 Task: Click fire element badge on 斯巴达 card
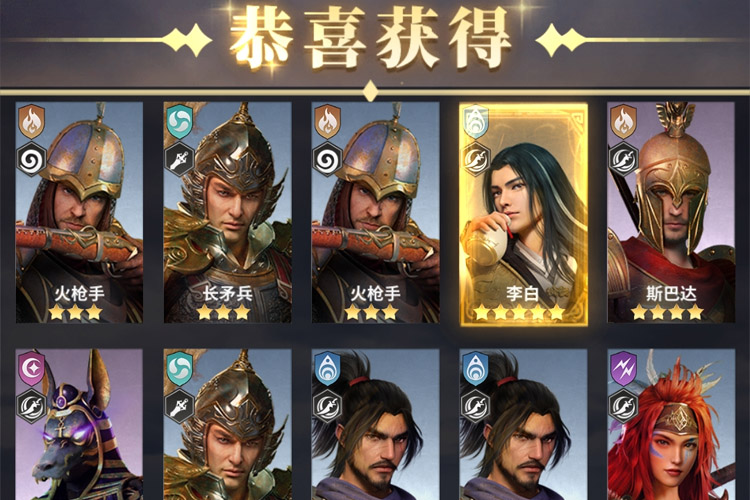point(624,122)
